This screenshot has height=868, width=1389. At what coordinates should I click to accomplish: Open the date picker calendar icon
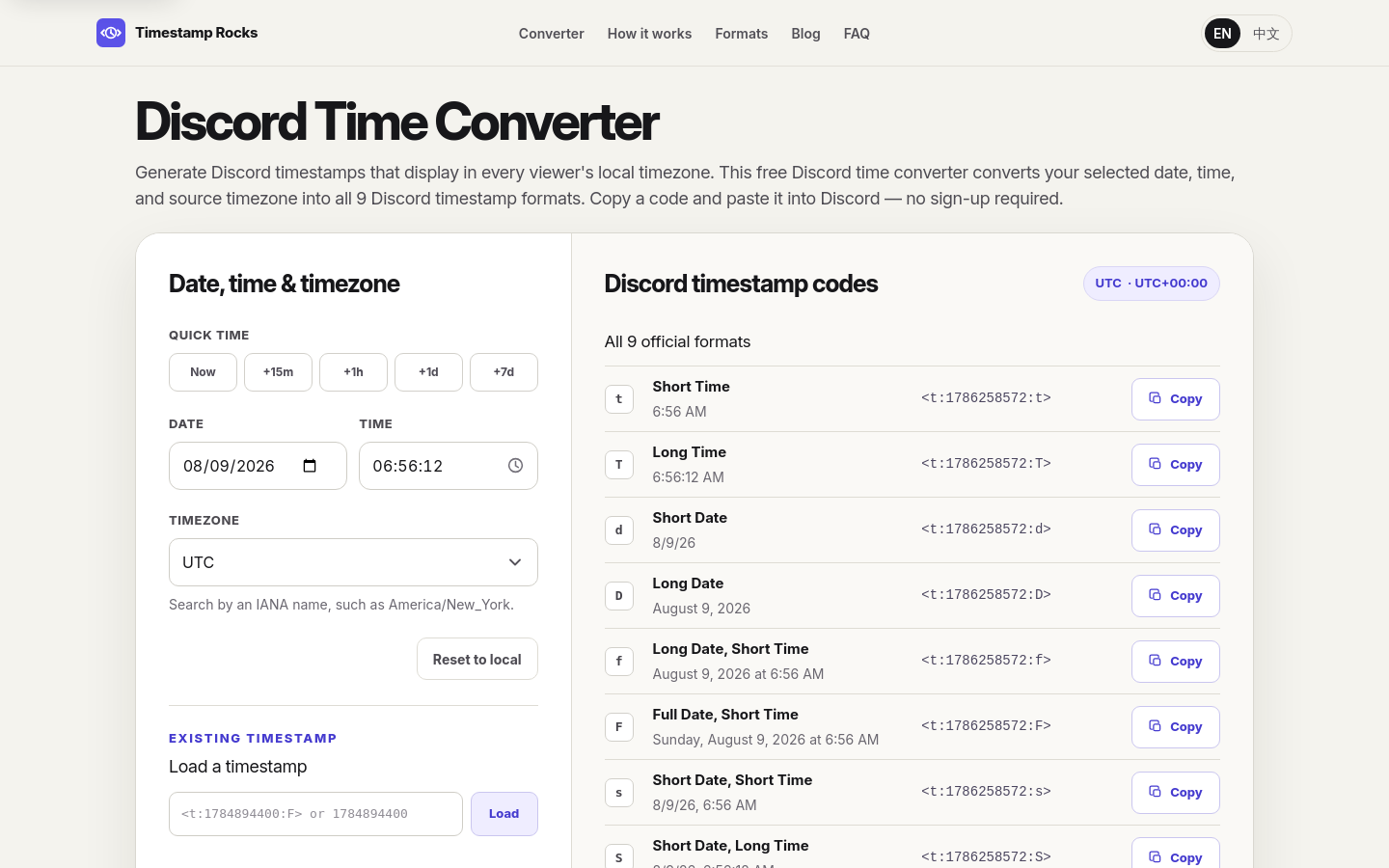(x=310, y=466)
